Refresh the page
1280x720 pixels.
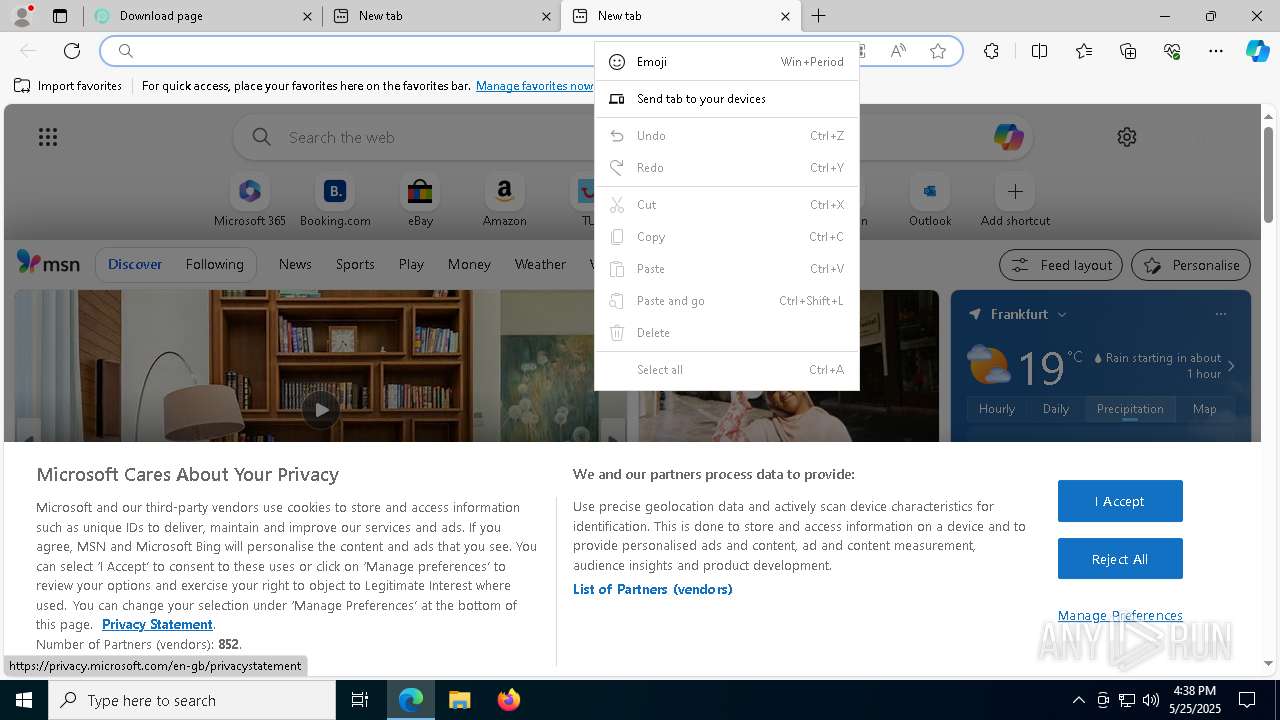72,51
